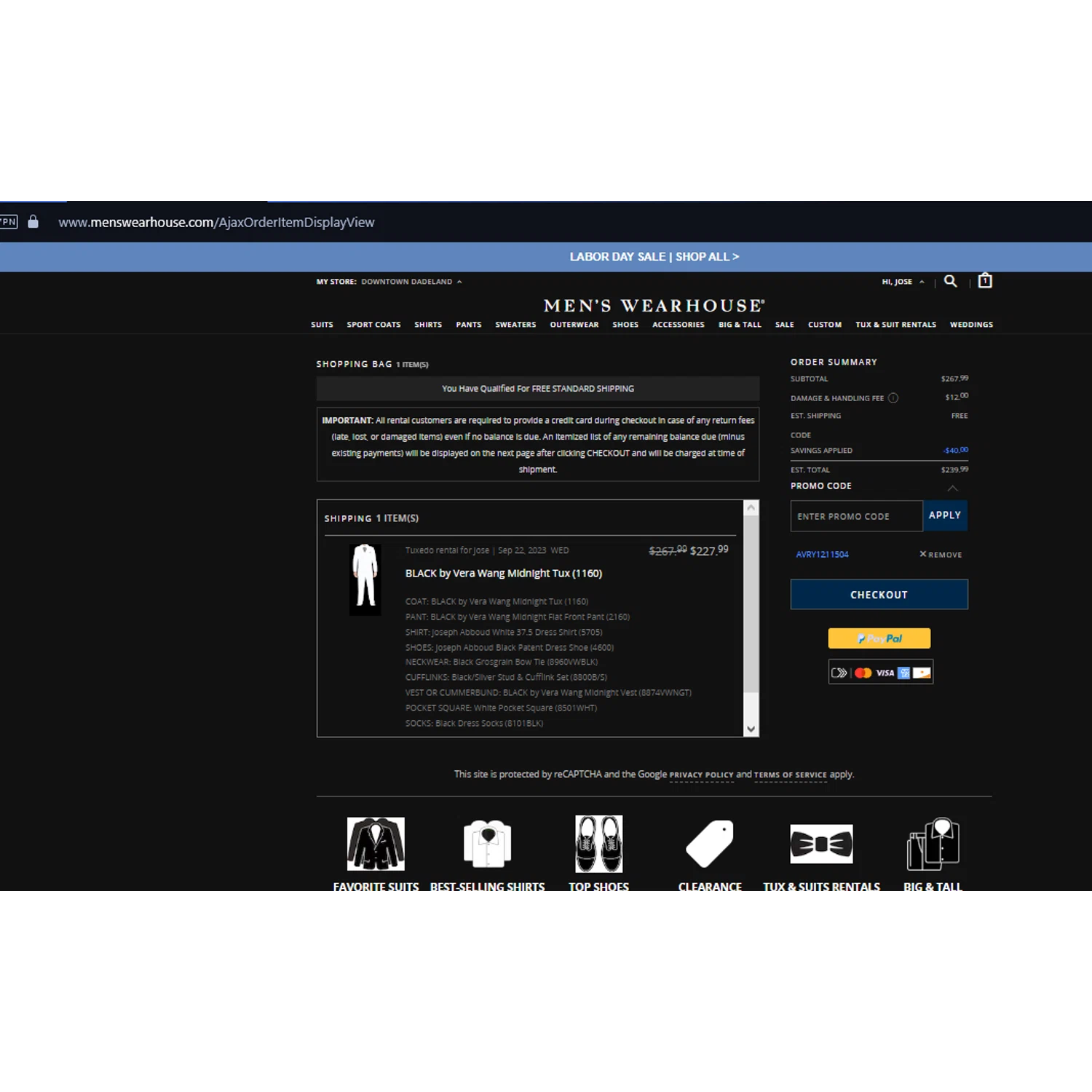
Task: Click the VPN badge in address bar
Action: pos(8,221)
